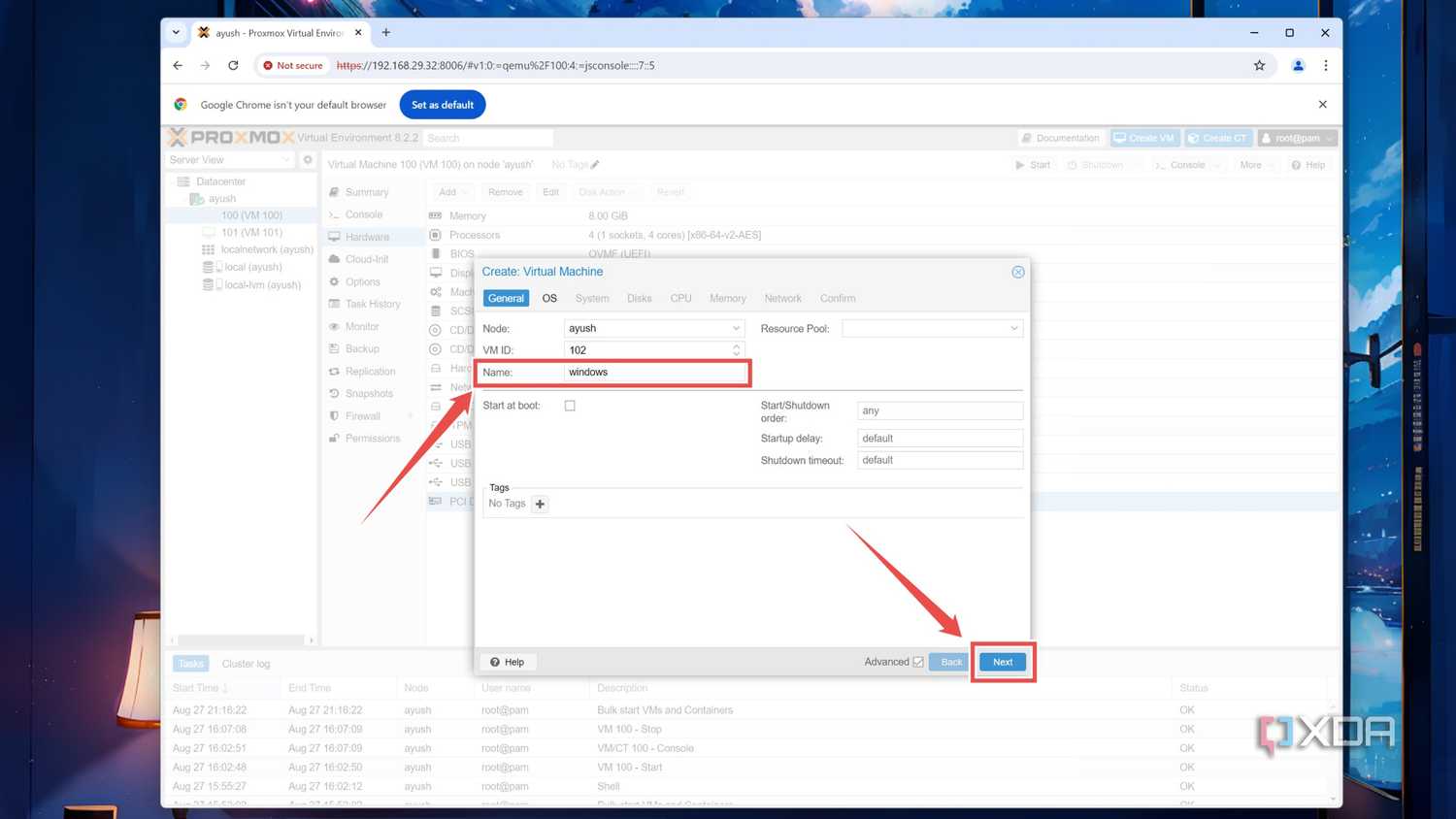Open the root@pam user menu

pyautogui.click(x=1297, y=138)
